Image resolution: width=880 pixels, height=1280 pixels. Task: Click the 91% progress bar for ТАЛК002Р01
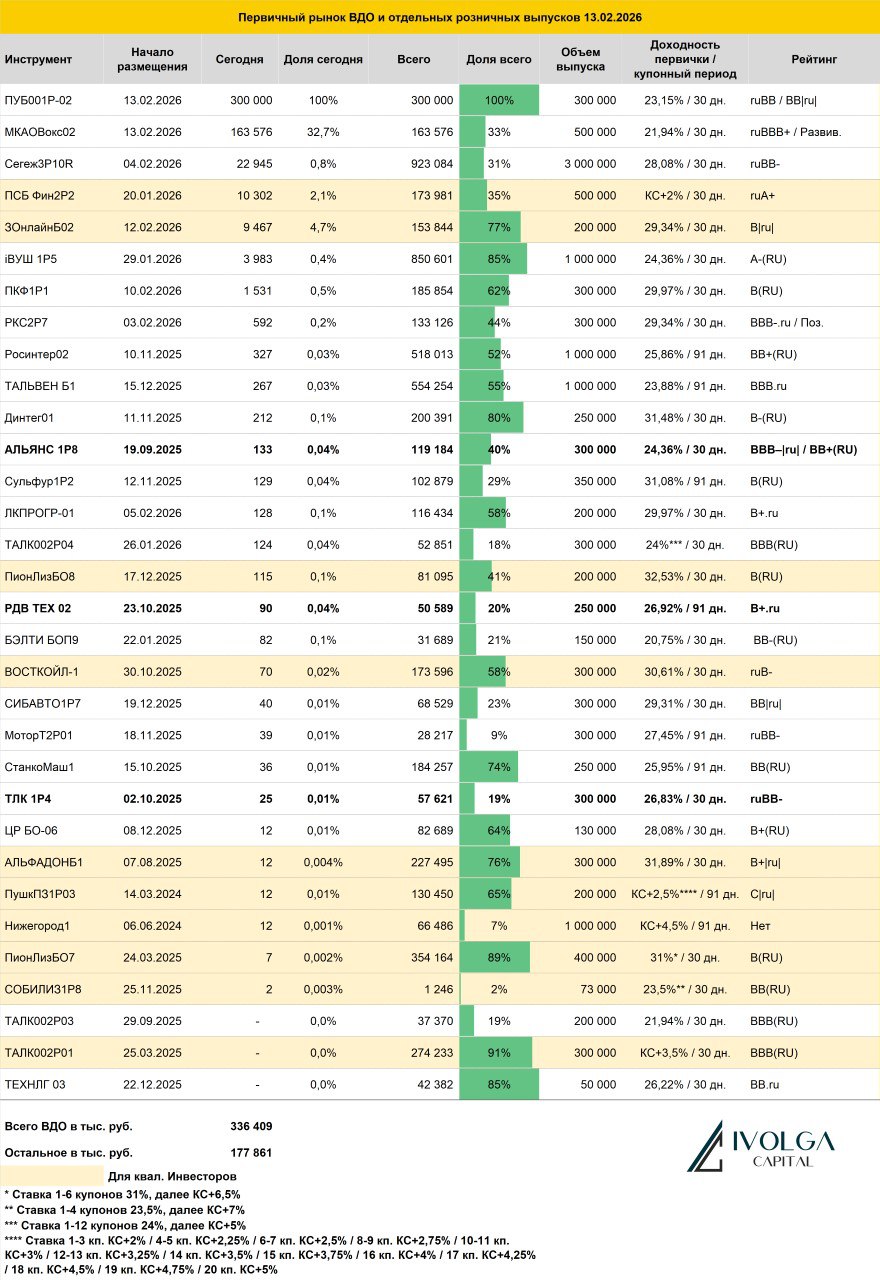496,1052
